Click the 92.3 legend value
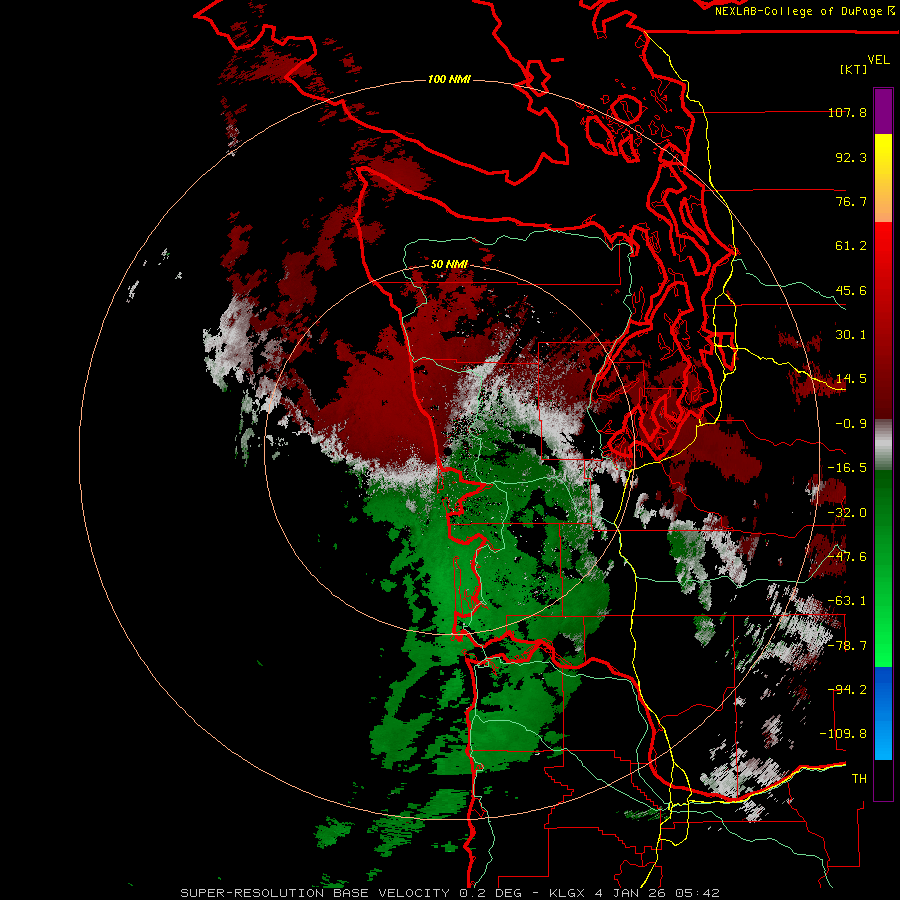Screen dimensions: 900x900 click(851, 157)
